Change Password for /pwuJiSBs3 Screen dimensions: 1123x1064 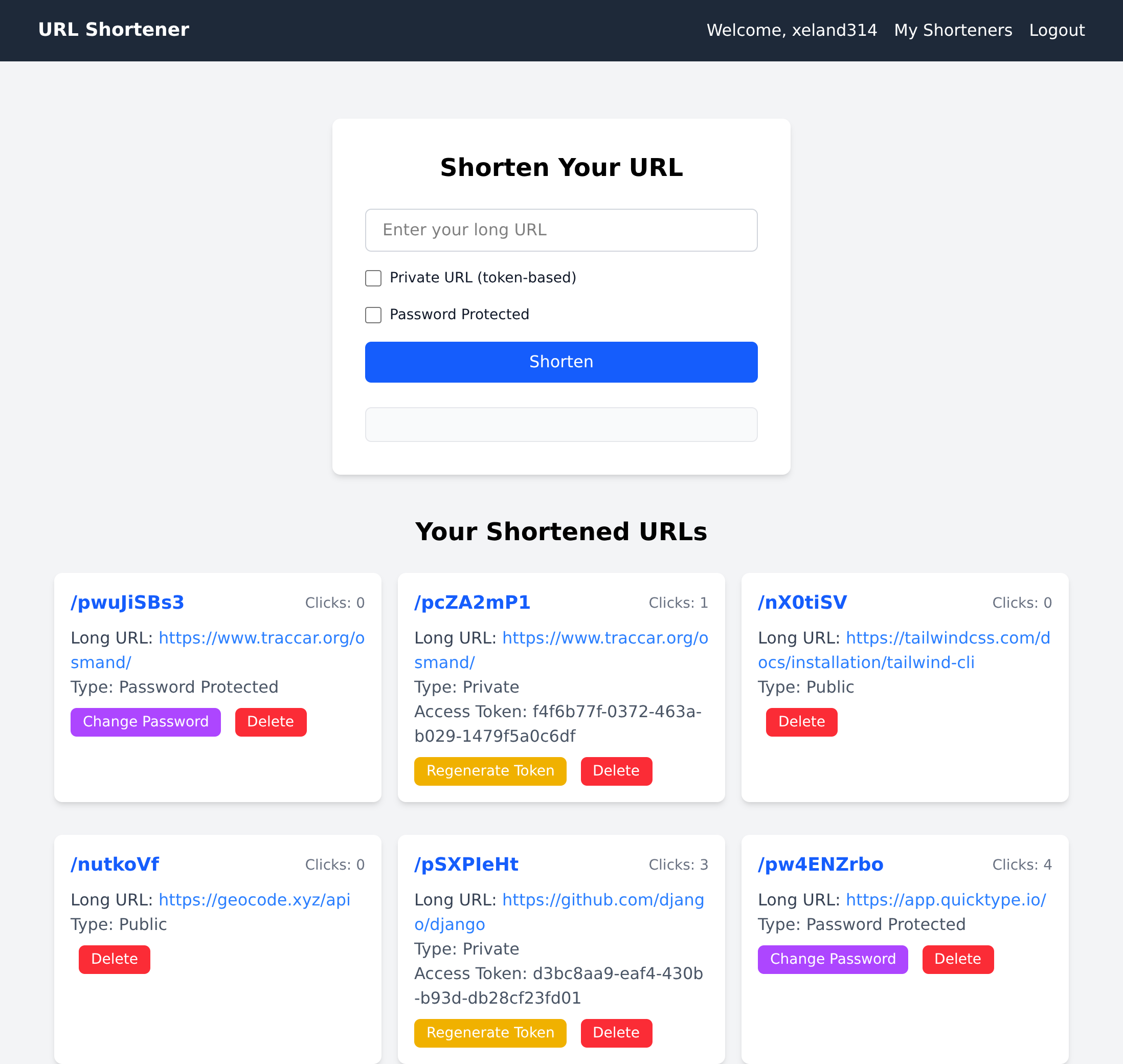(x=146, y=722)
